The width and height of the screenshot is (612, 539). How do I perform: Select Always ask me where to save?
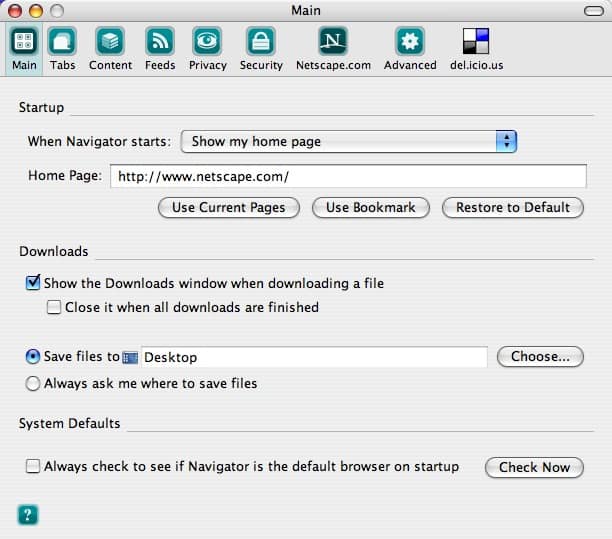click(33, 383)
